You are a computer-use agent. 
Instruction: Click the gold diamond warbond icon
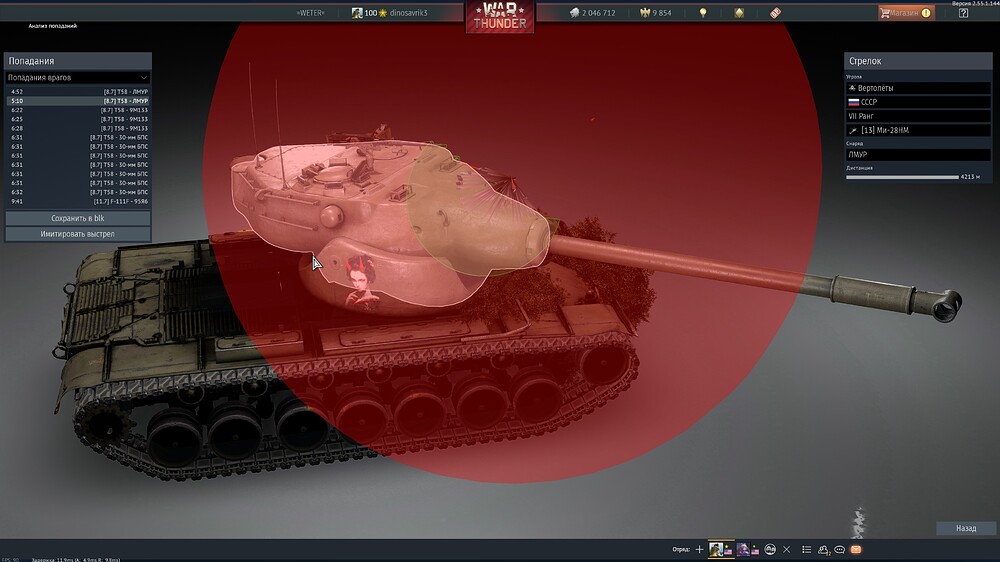tap(739, 13)
